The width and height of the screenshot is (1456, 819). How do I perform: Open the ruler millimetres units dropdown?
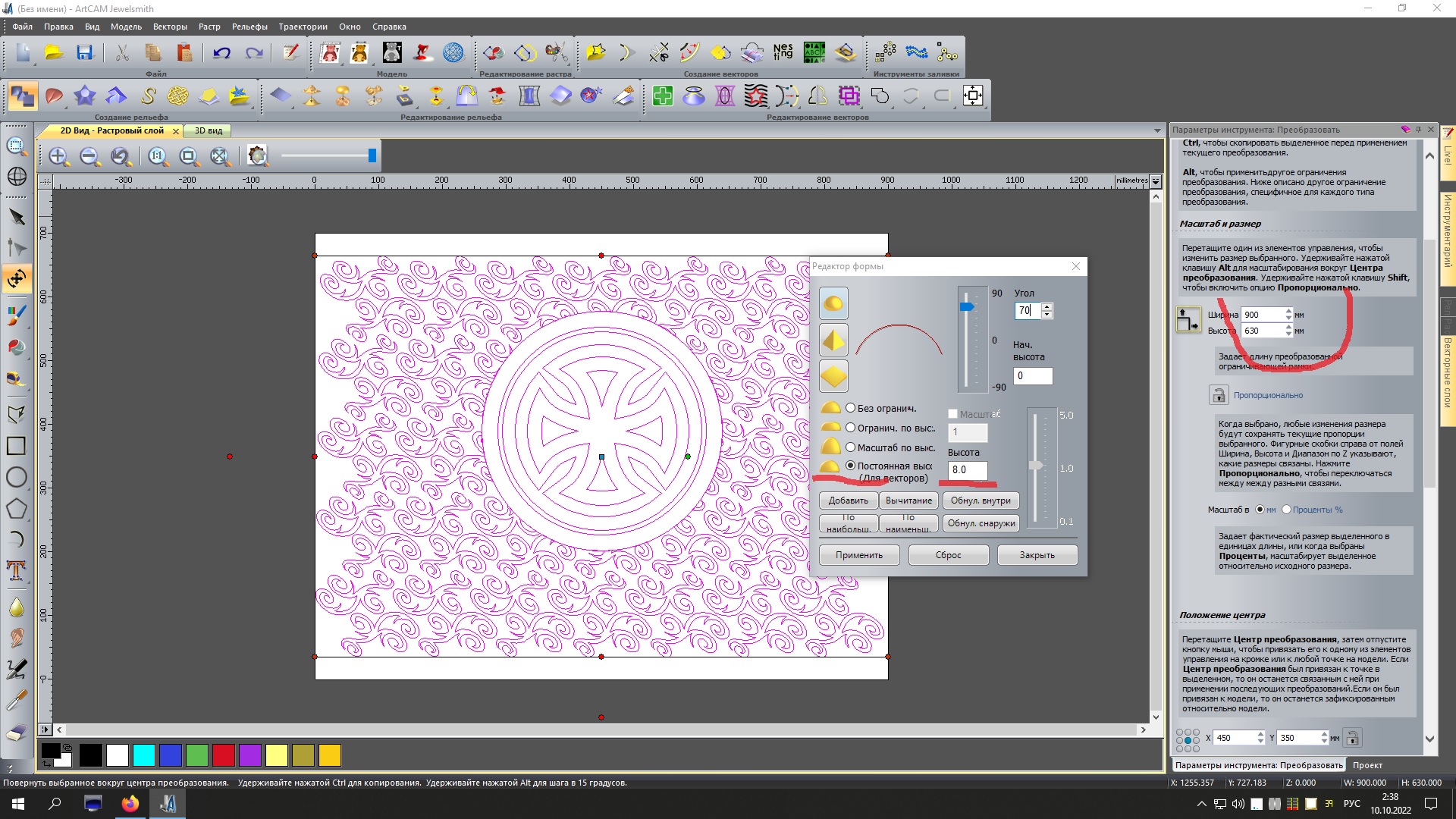pos(1156,181)
